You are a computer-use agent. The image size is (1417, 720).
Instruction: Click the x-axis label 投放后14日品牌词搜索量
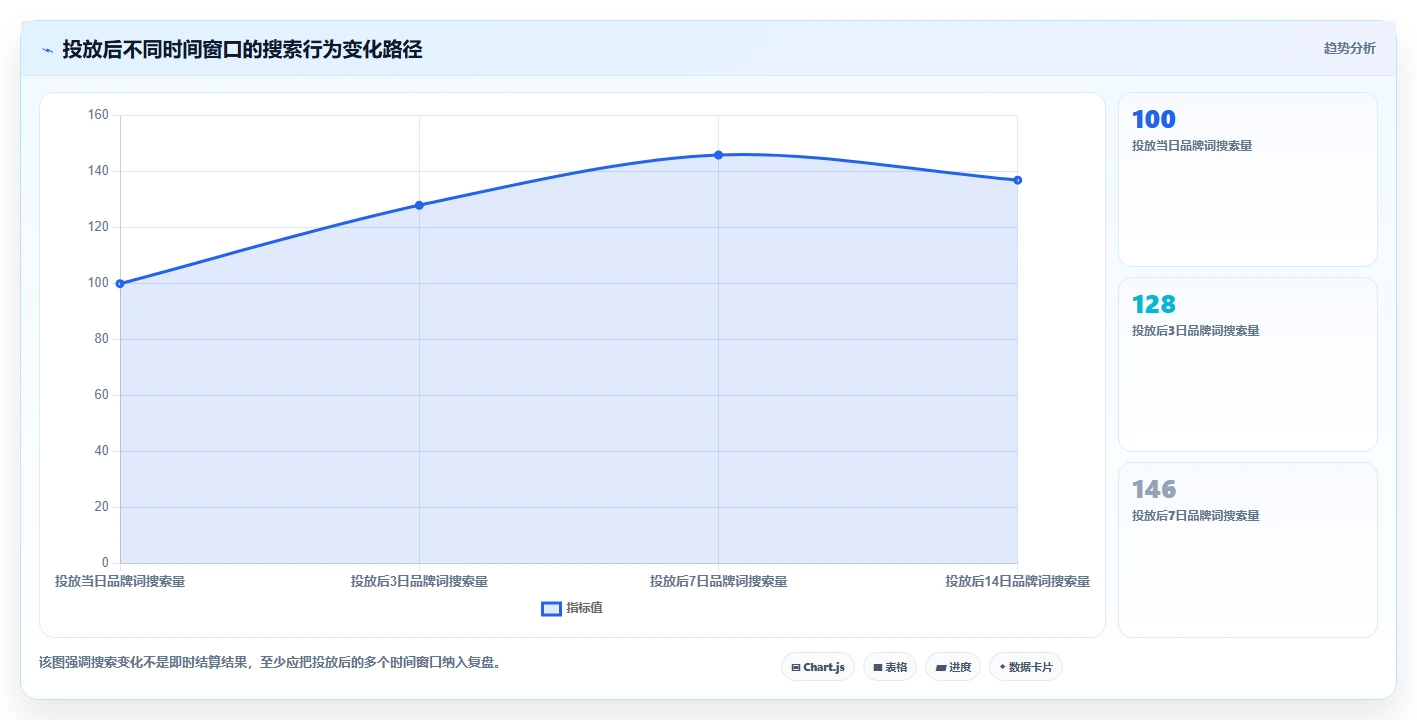1017,581
